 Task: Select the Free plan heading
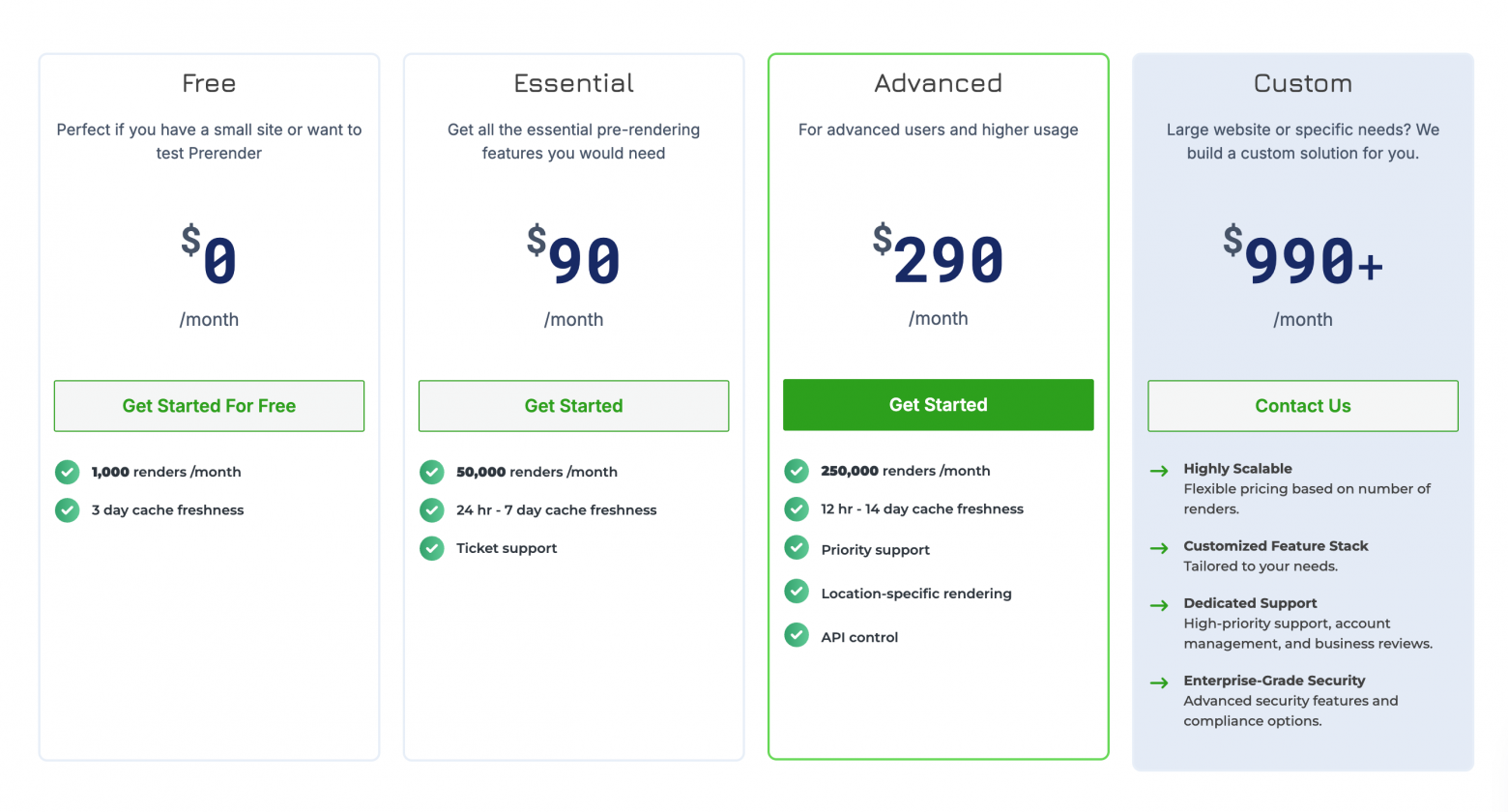pos(209,84)
